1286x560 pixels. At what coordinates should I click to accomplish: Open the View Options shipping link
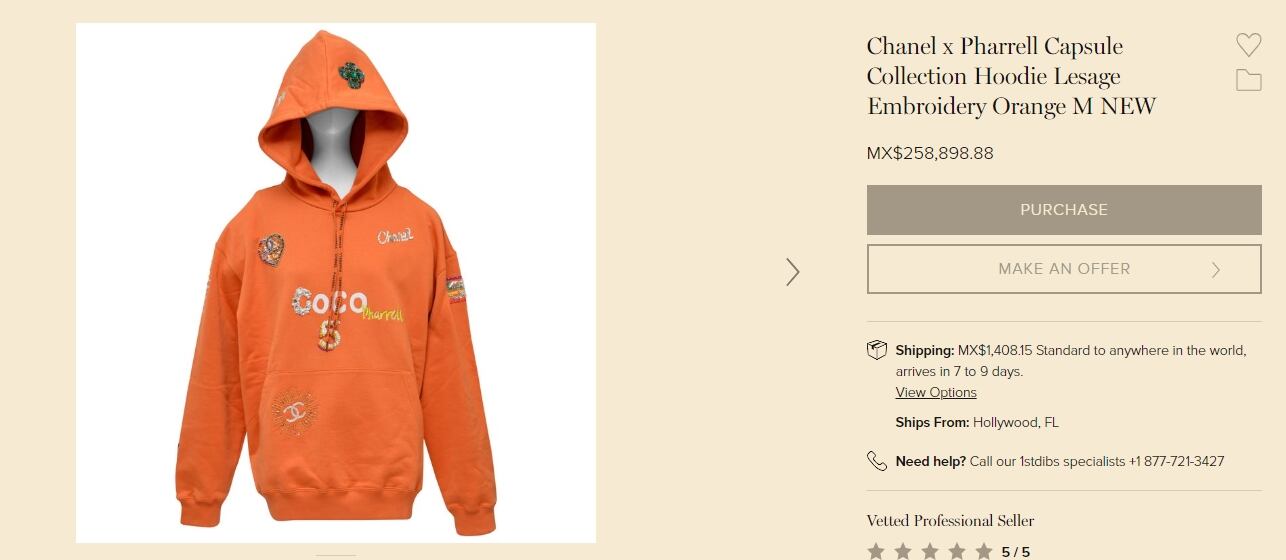tap(936, 392)
